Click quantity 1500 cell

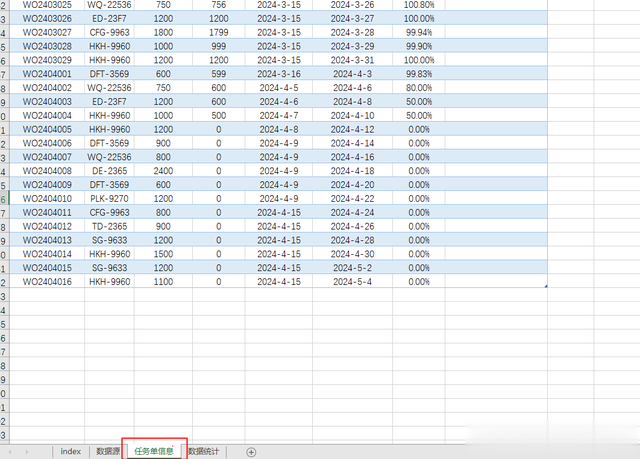163,254
